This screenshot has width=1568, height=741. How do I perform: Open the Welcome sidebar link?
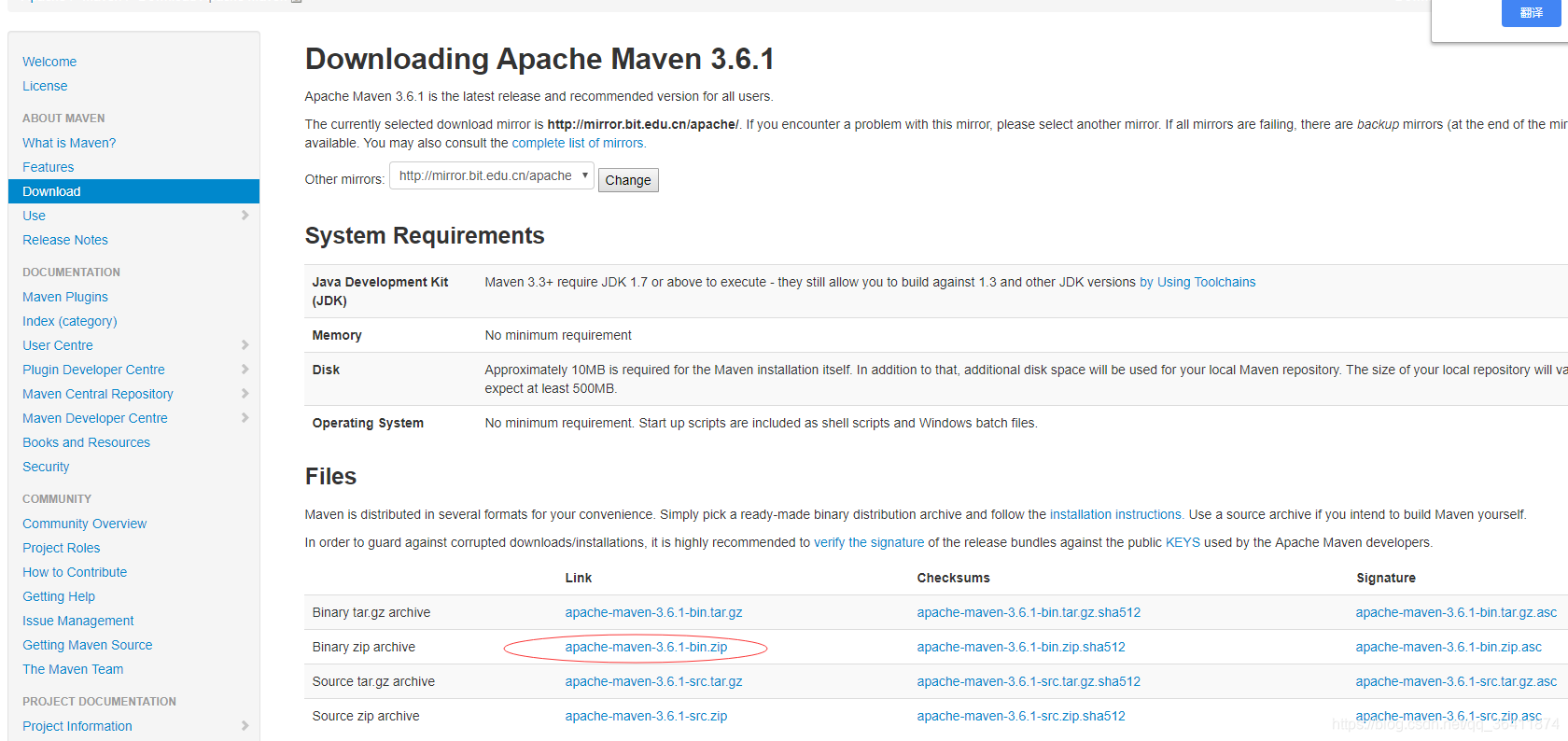click(x=49, y=62)
